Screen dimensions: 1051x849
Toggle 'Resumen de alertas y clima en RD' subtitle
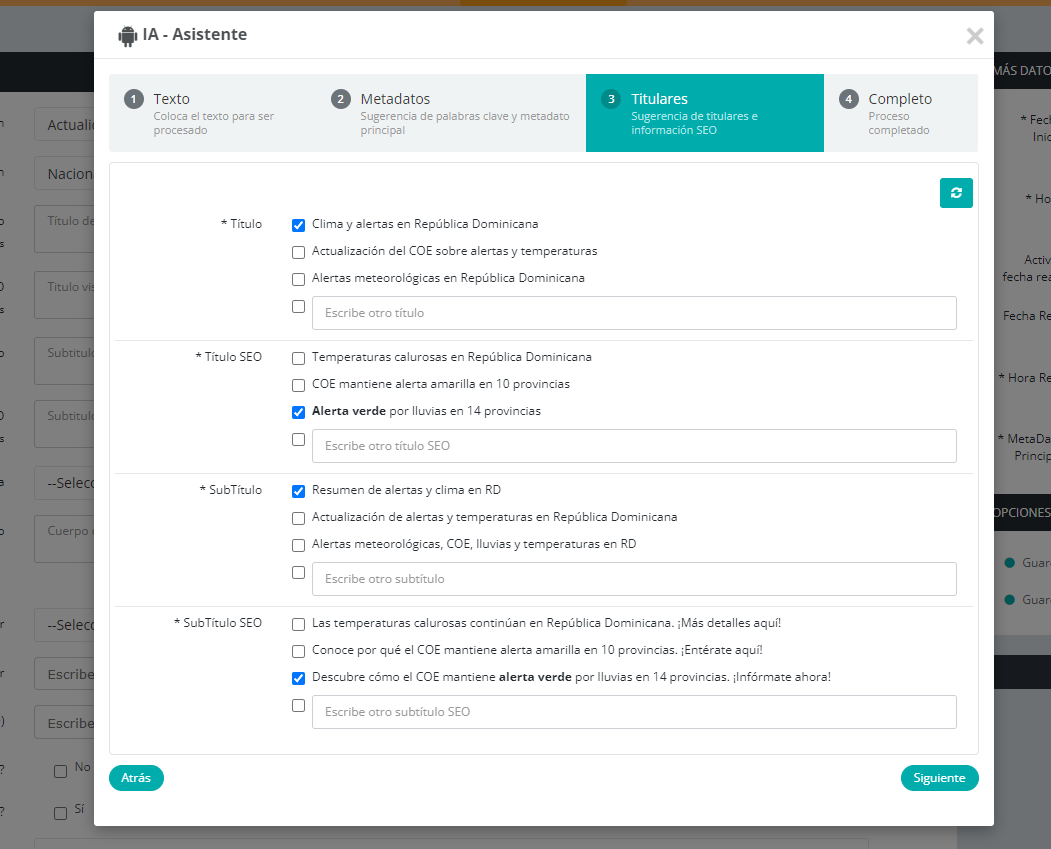[298, 491]
